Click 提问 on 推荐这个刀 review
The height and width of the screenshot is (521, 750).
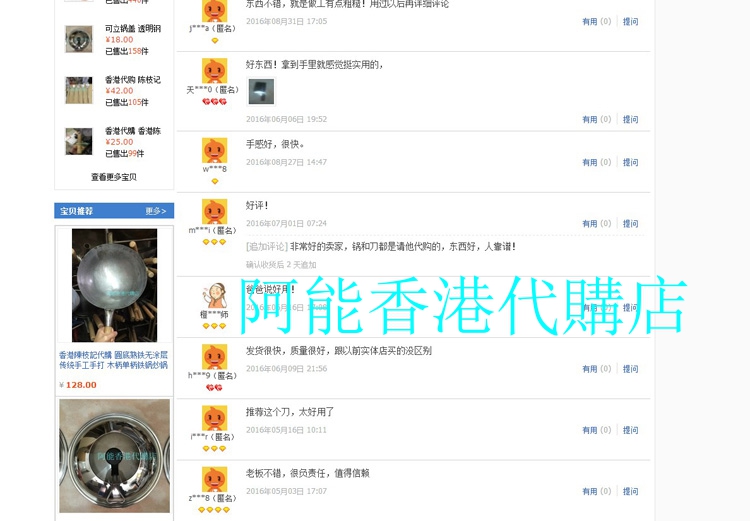630,430
